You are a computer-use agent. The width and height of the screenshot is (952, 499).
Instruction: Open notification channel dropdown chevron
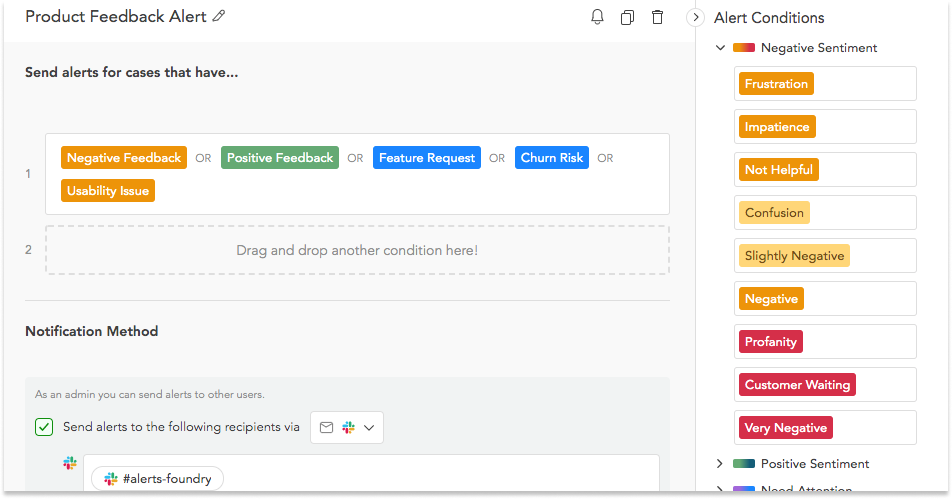click(369, 427)
